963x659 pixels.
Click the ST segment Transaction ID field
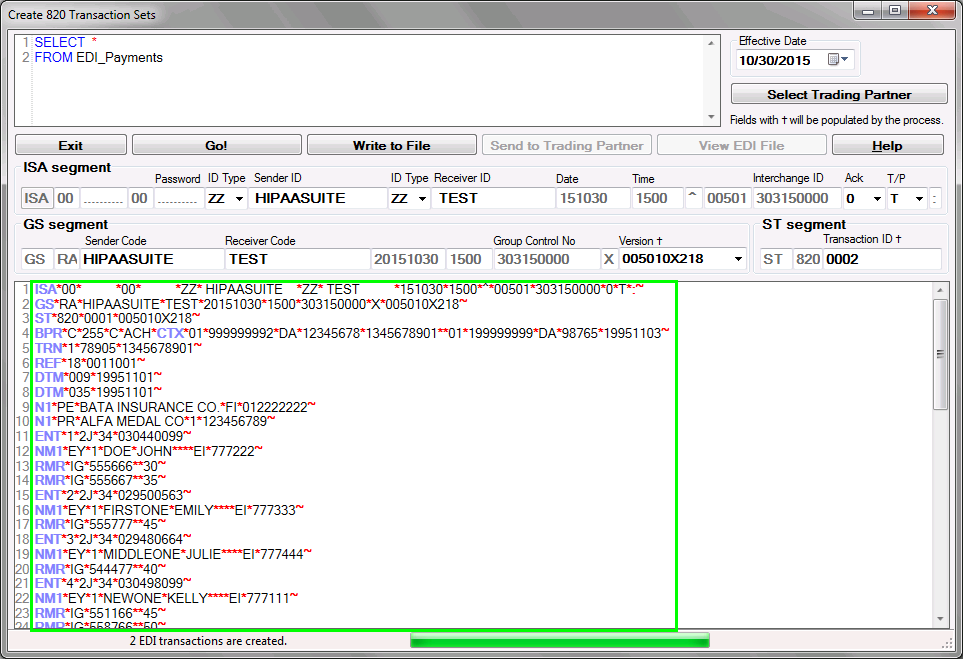tap(881, 260)
